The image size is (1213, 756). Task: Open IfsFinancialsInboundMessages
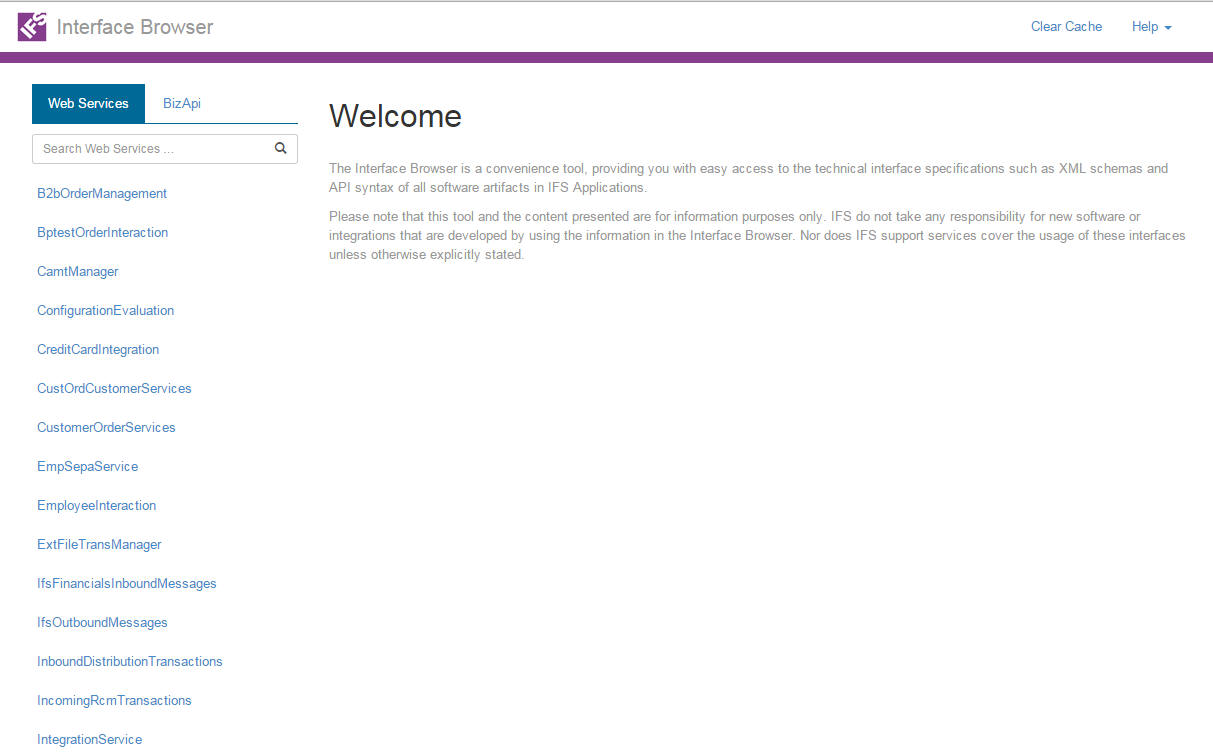tap(127, 583)
